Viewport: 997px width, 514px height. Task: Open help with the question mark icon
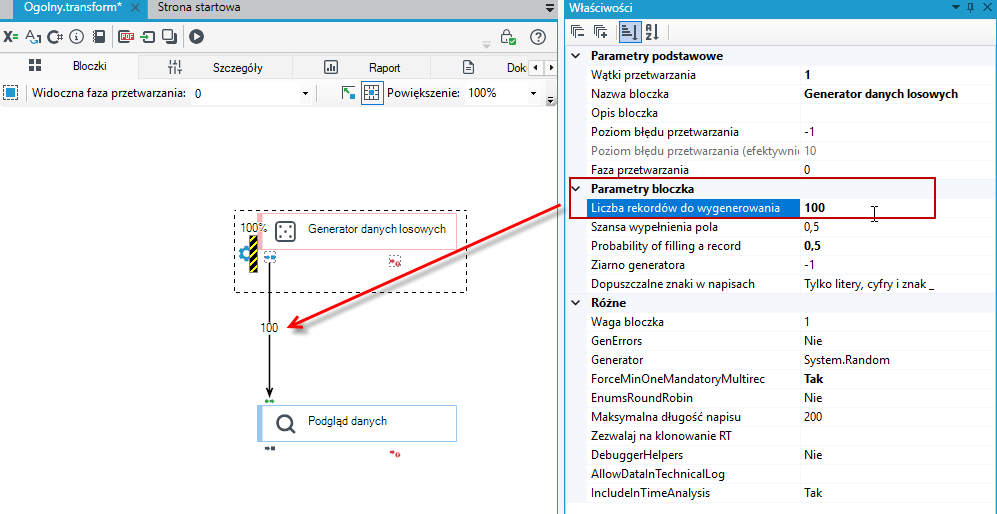point(538,37)
